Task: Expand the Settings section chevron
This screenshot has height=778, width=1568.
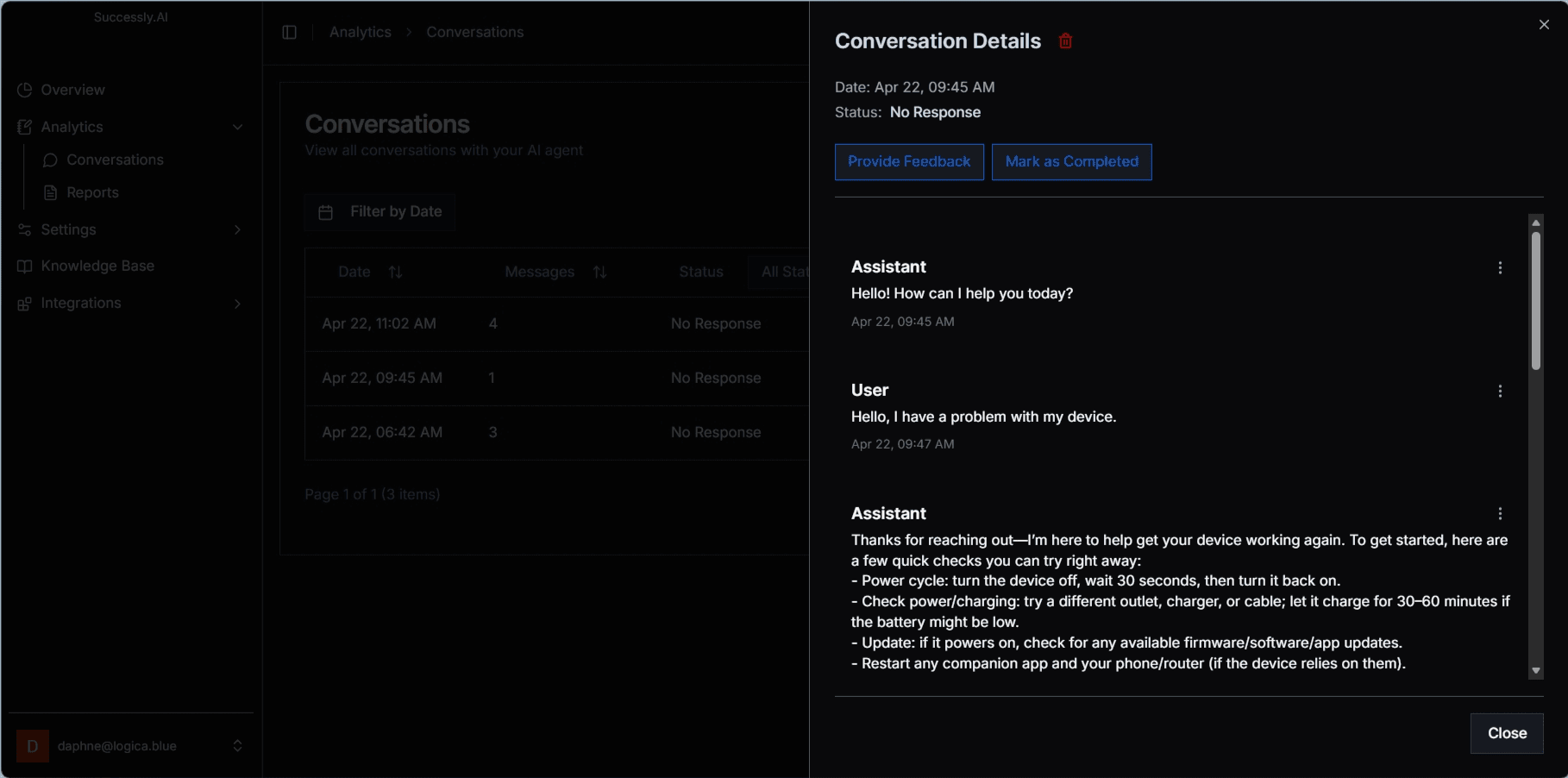Action: [x=238, y=229]
